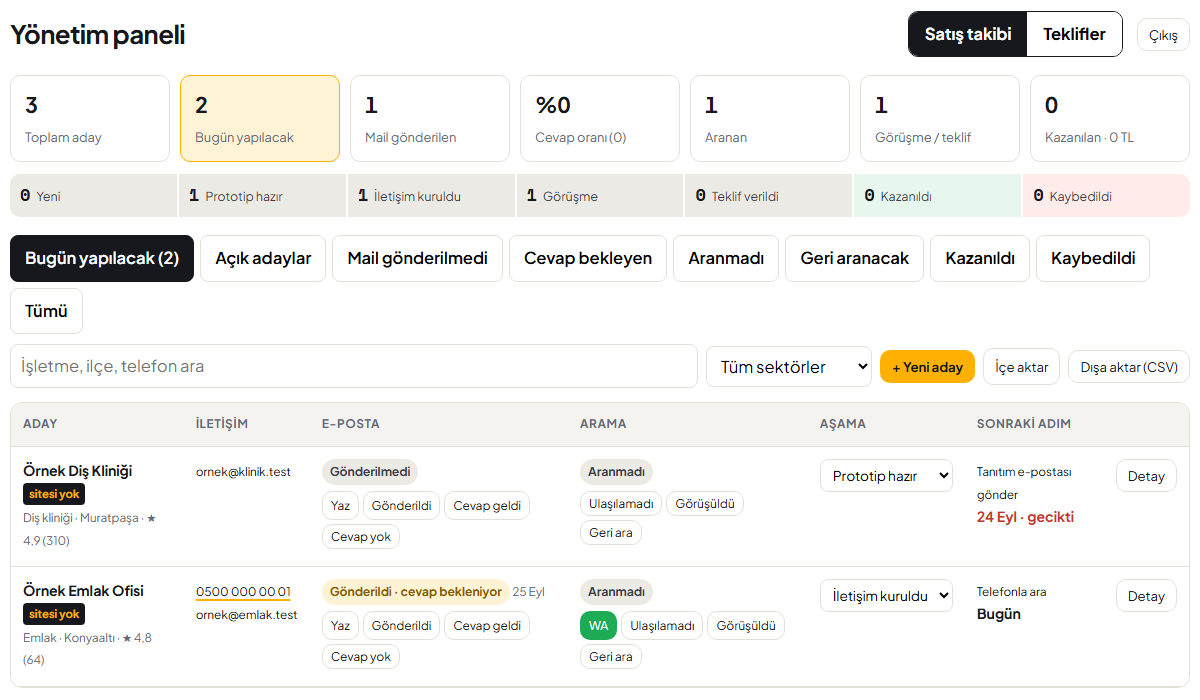Click the ornek@klinik.test email

pos(243,472)
